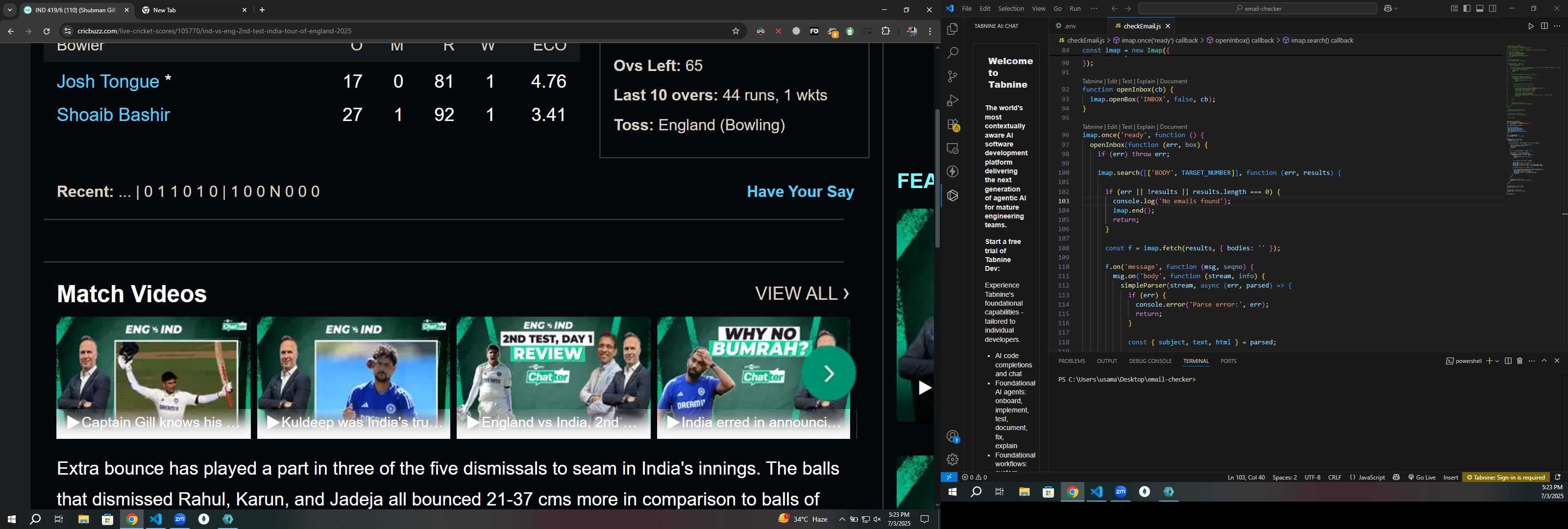Kill the terminal with trash icon
This screenshot has height=529, width=1568.
point(1519,361)
